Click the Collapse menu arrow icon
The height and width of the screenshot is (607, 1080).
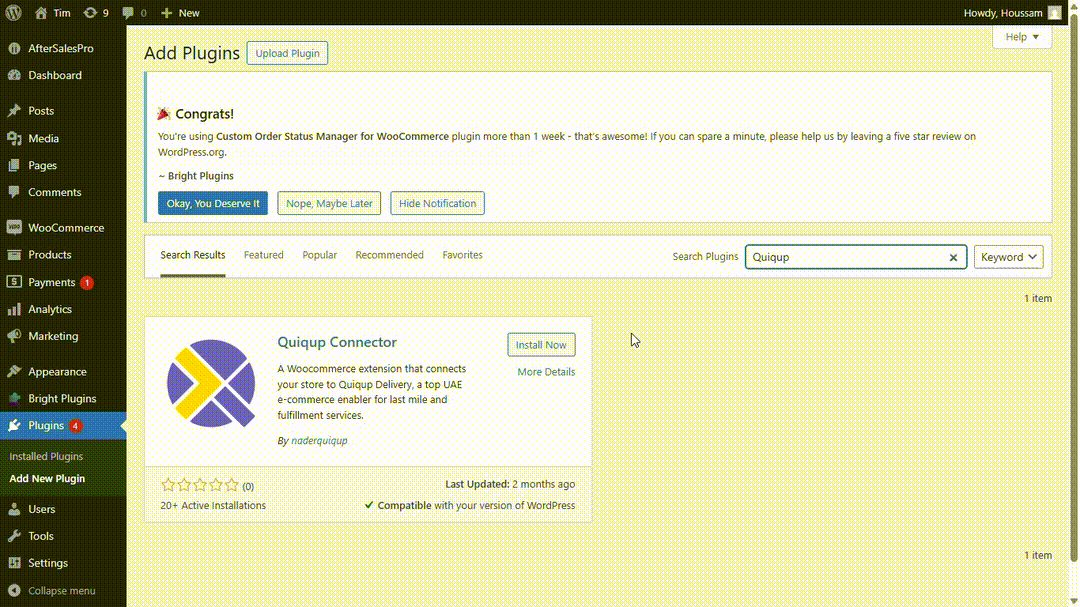14,590
